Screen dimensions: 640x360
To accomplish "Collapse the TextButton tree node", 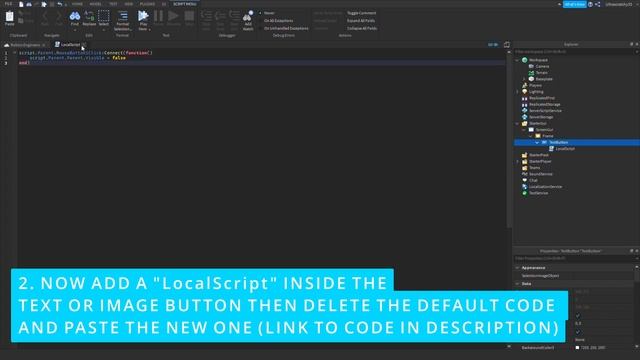I will 537,142.
